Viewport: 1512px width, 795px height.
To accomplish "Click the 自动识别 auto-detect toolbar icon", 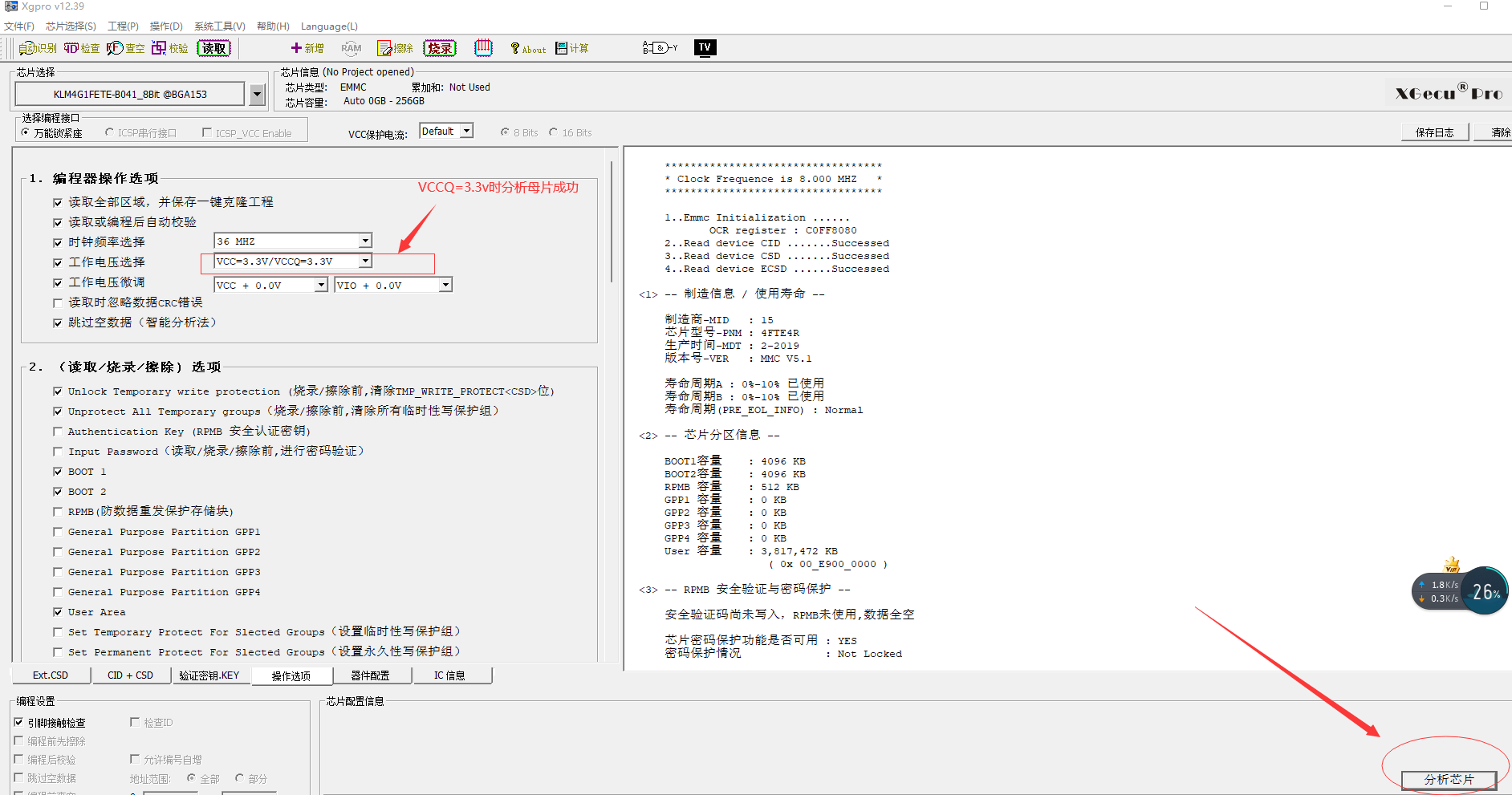I will [37, 48].
